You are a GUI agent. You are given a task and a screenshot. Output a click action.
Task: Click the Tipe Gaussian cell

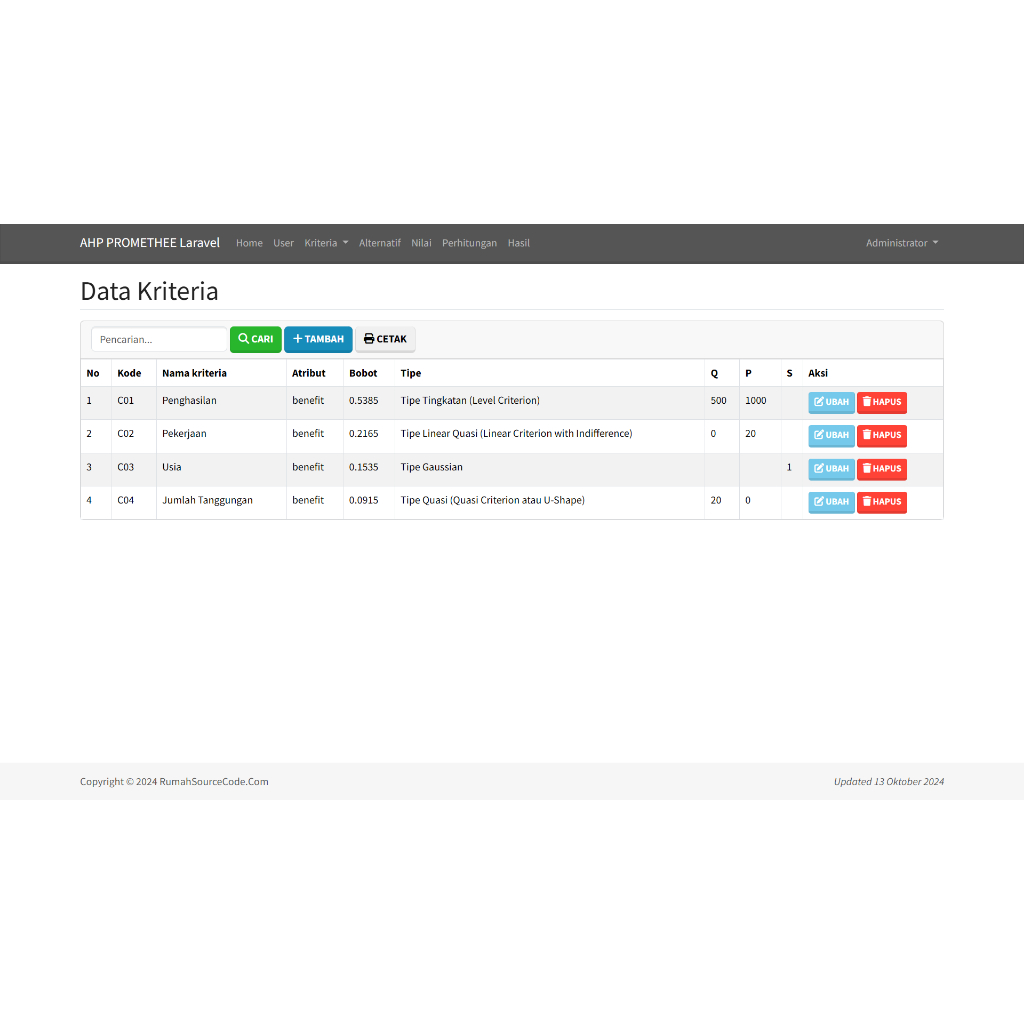coord(431,468)
